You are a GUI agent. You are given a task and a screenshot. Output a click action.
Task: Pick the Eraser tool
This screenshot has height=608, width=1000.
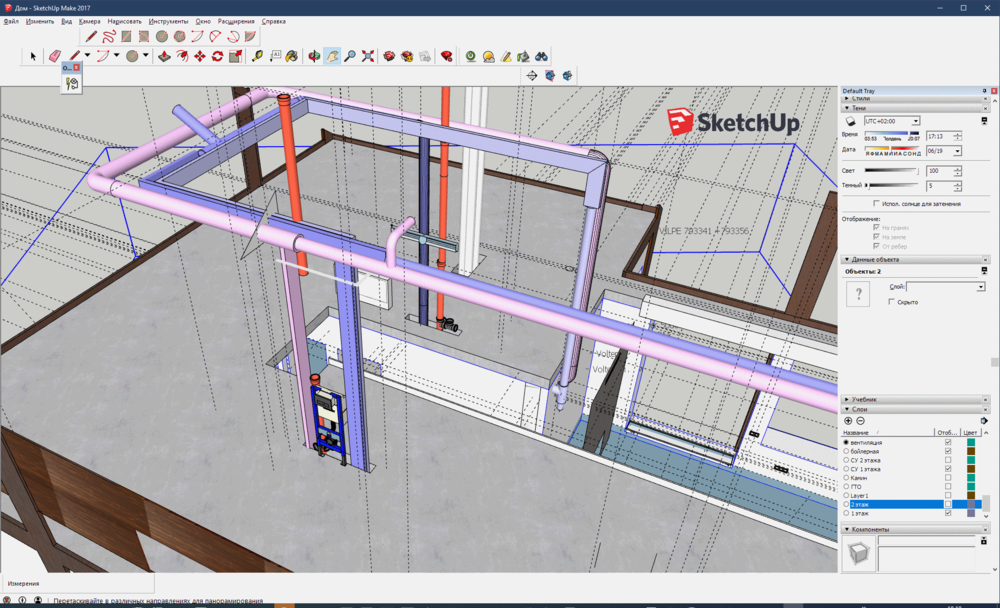pos(55,56)
